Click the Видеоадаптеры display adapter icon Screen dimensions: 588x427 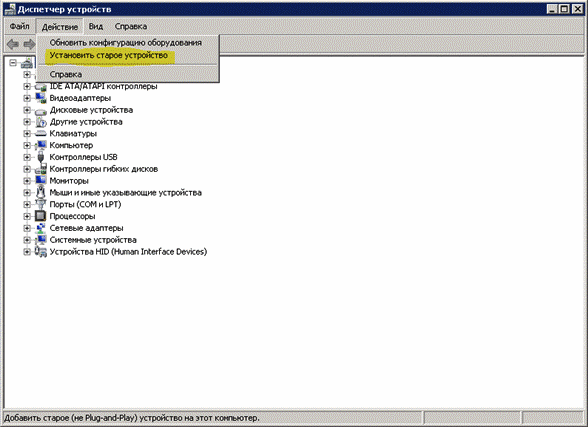coord(40,98)
